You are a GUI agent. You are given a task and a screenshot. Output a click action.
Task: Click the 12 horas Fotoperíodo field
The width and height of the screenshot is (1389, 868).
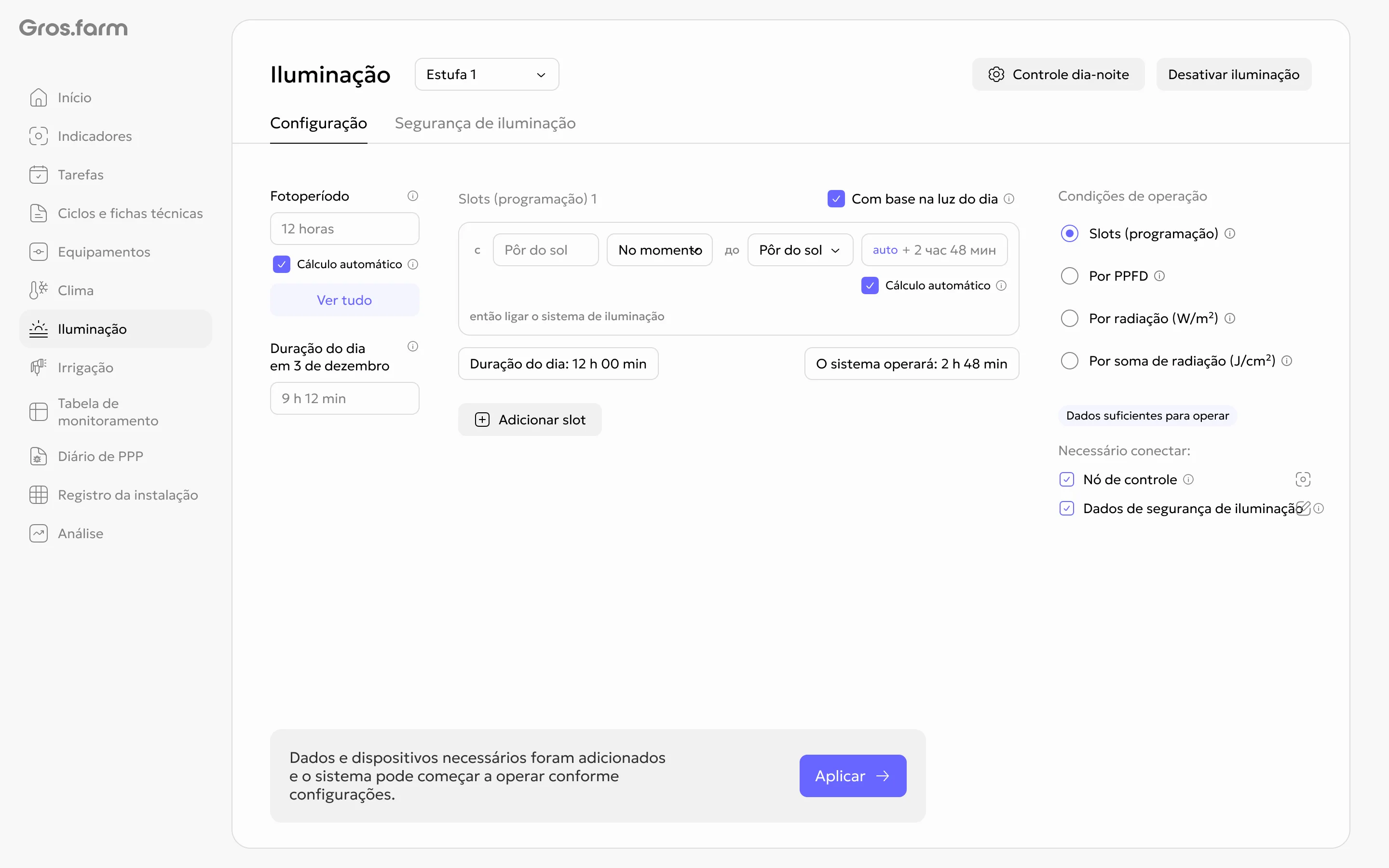pyautogui.click(x=344, y=229)
